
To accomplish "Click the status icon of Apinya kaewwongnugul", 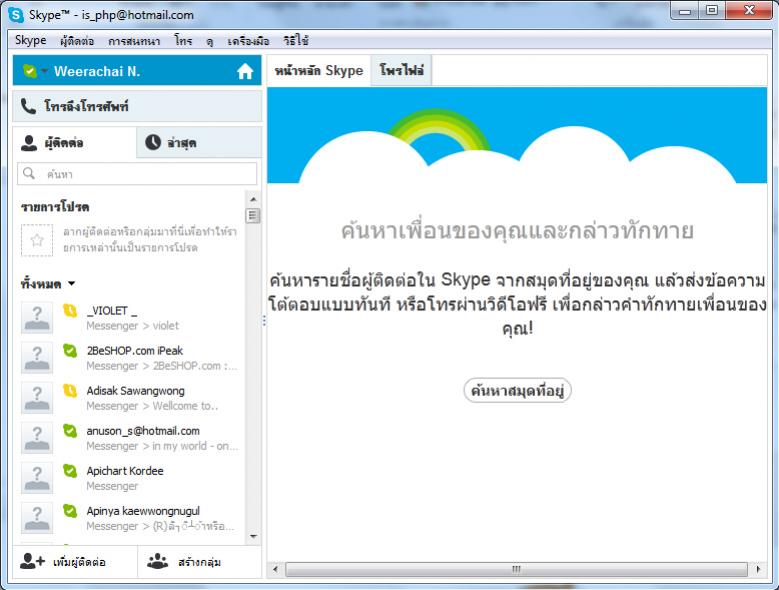I will point(70,511).
